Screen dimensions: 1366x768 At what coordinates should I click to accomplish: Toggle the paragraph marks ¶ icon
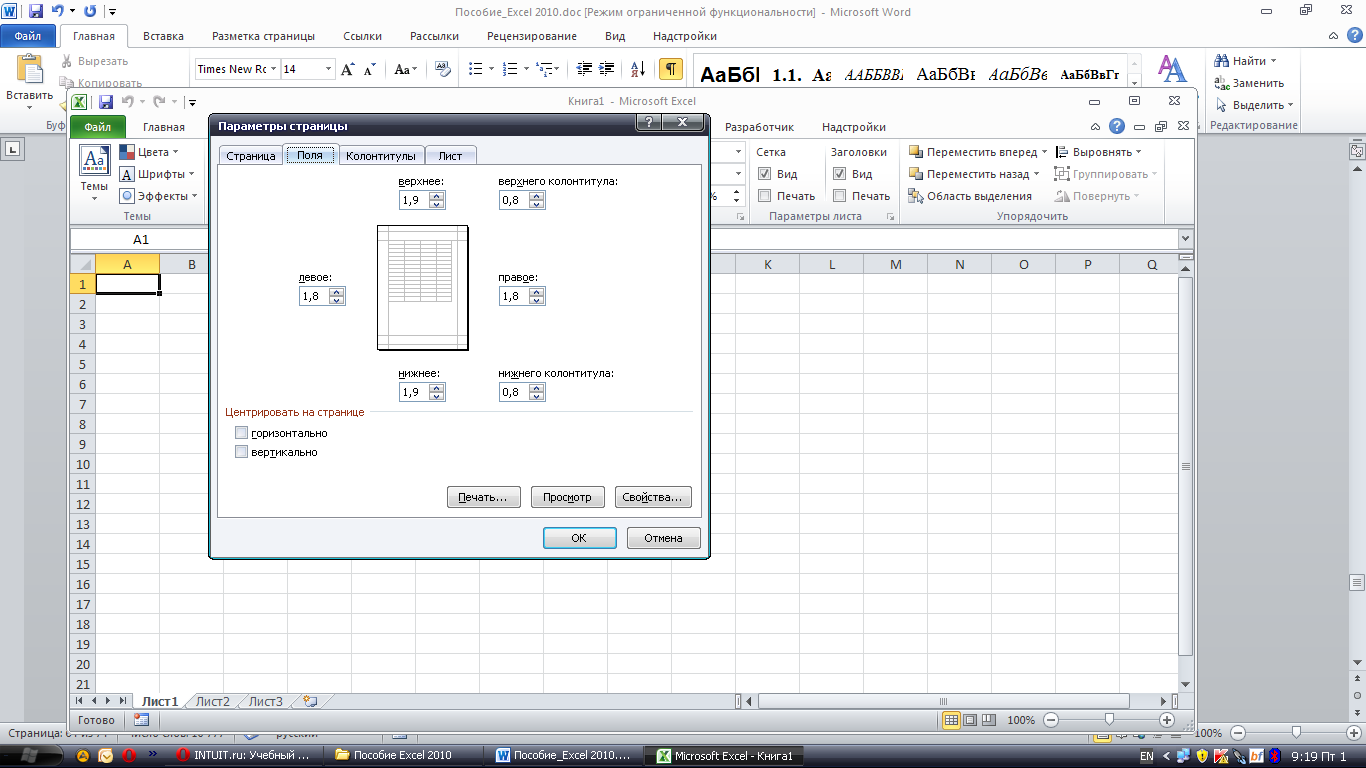(x=671, y=69)
